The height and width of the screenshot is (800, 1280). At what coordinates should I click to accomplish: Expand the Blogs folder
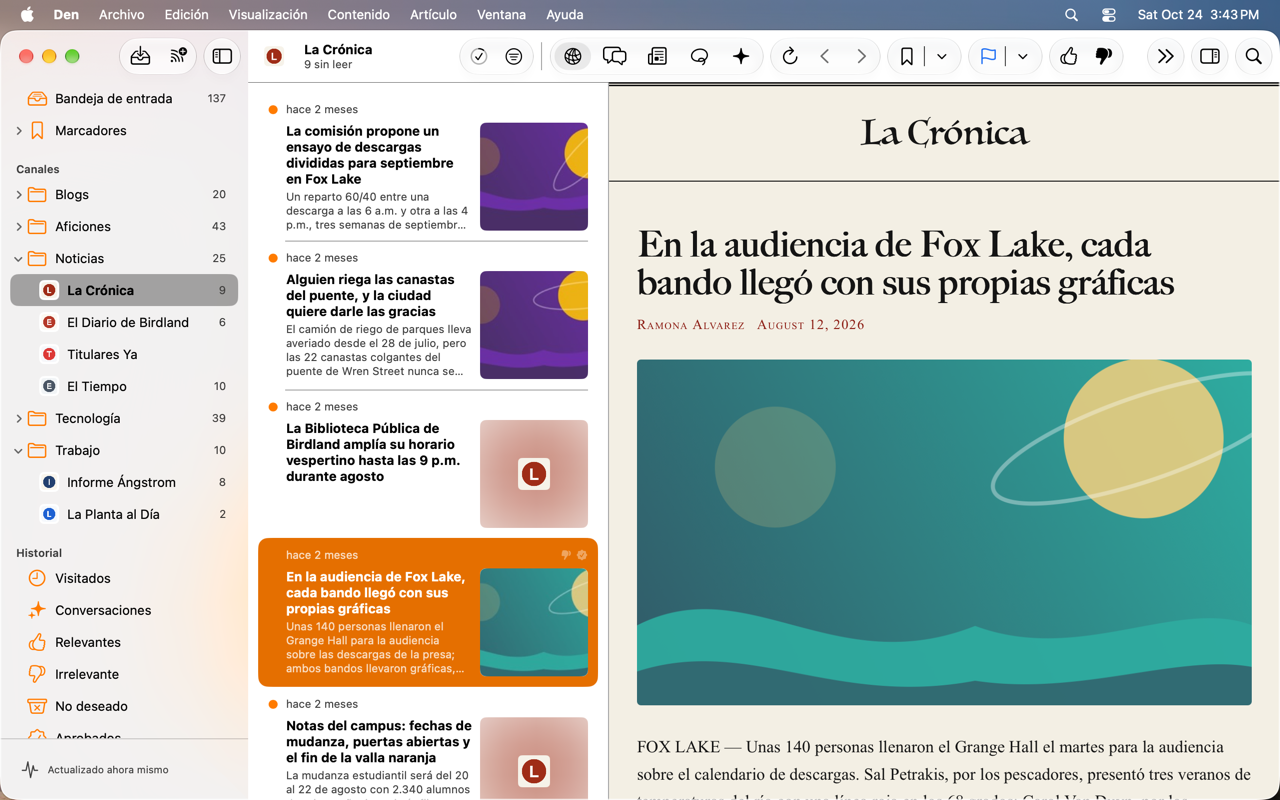[19, 195]
